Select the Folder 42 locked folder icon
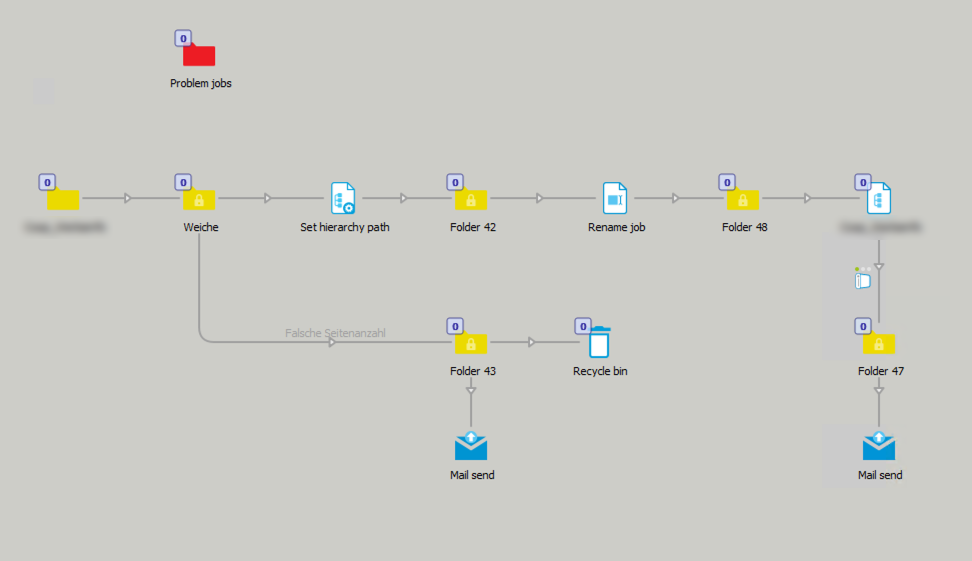The image size is (972, 561). coord(471,198)
